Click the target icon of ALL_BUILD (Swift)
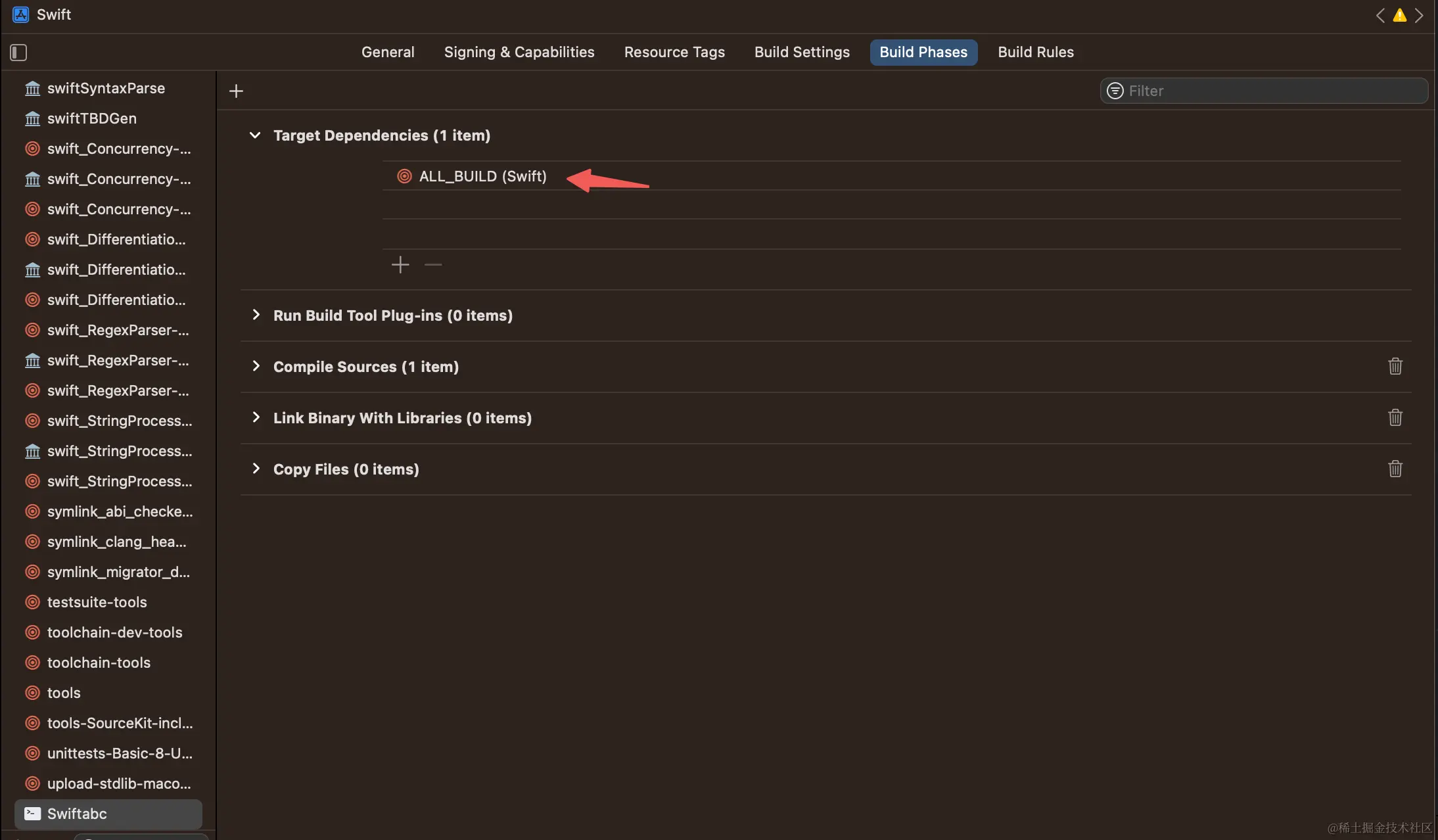 pyautogui.click(x=404, y=176)
